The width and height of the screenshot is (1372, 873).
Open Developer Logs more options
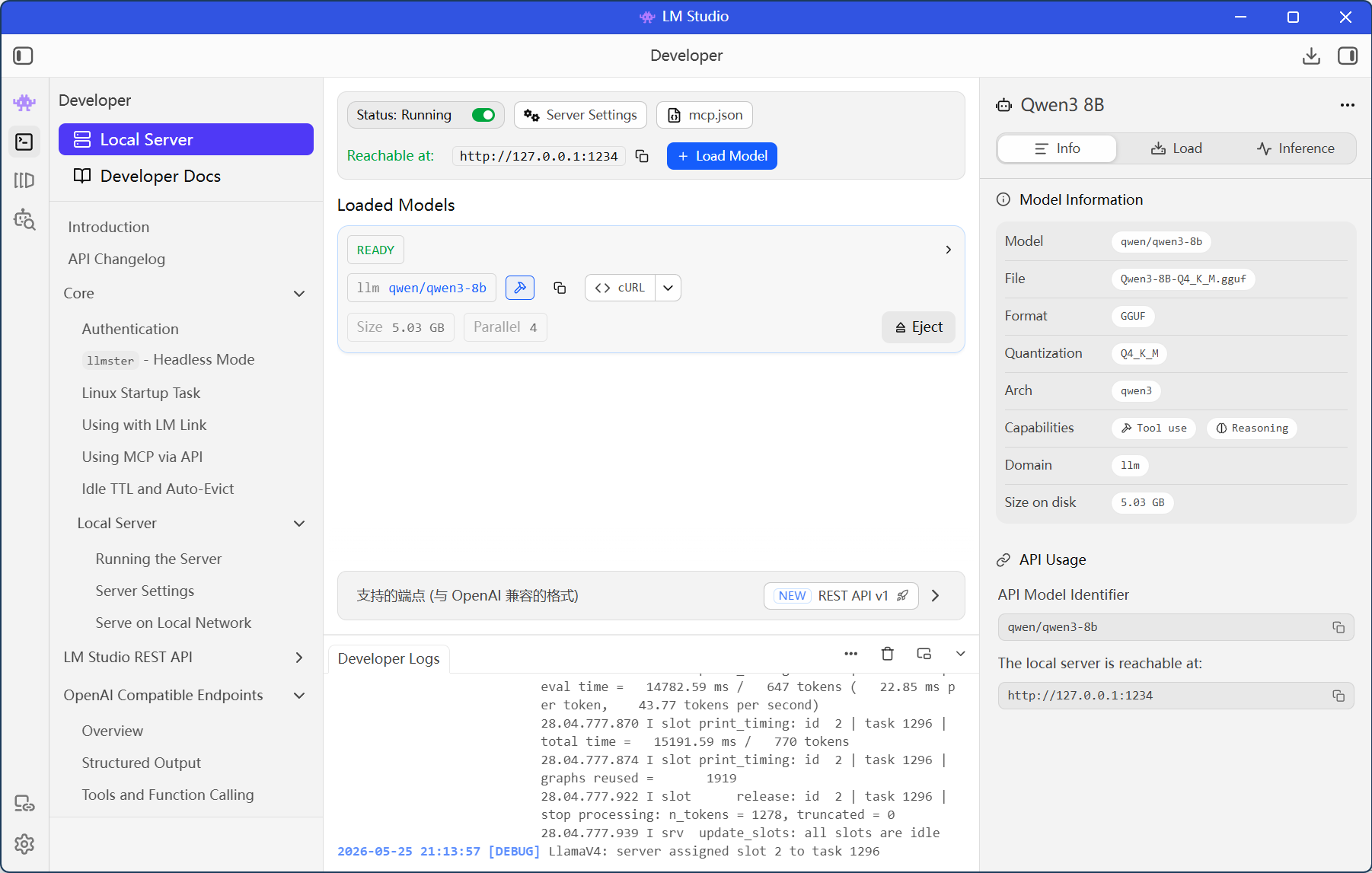[x=851, y=654]
